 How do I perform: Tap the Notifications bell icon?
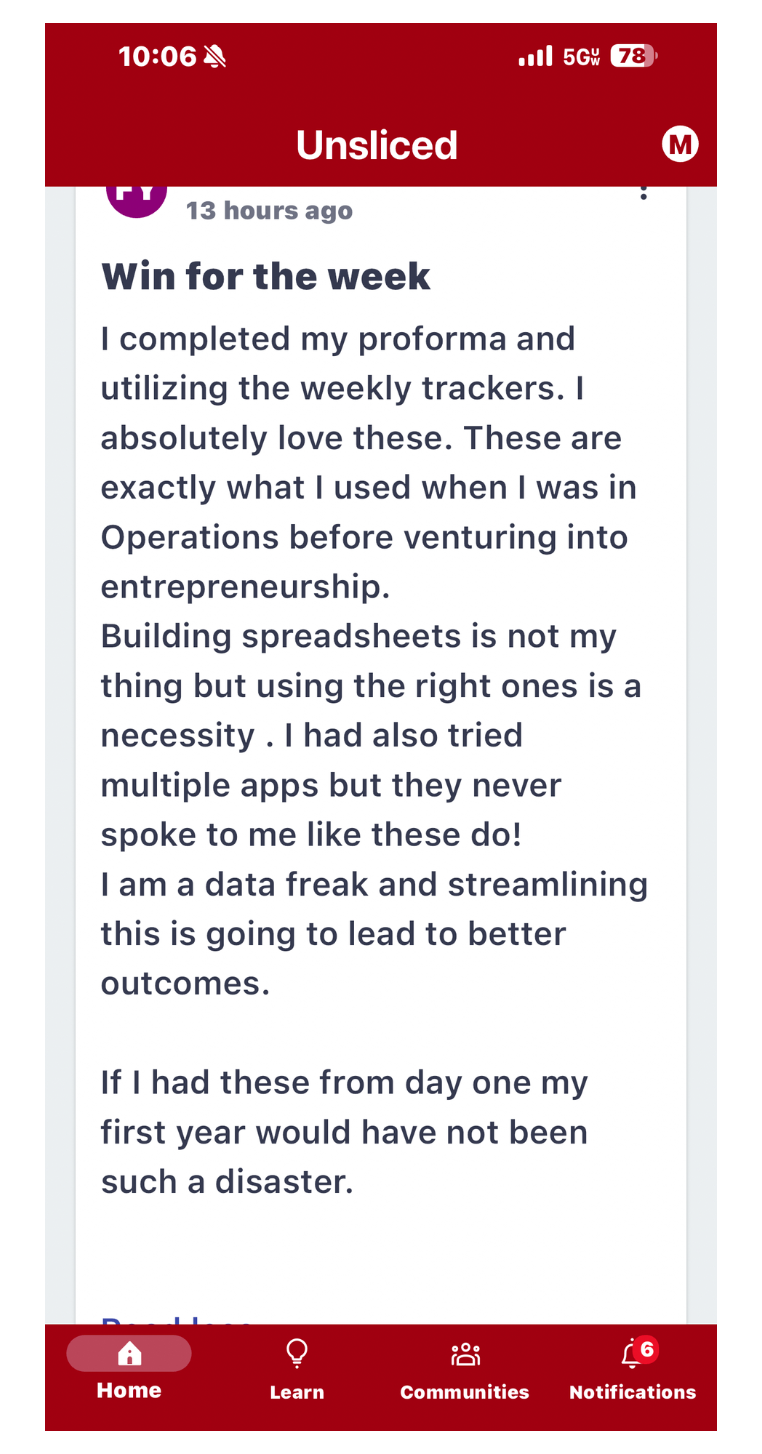tap(630, 1356)
